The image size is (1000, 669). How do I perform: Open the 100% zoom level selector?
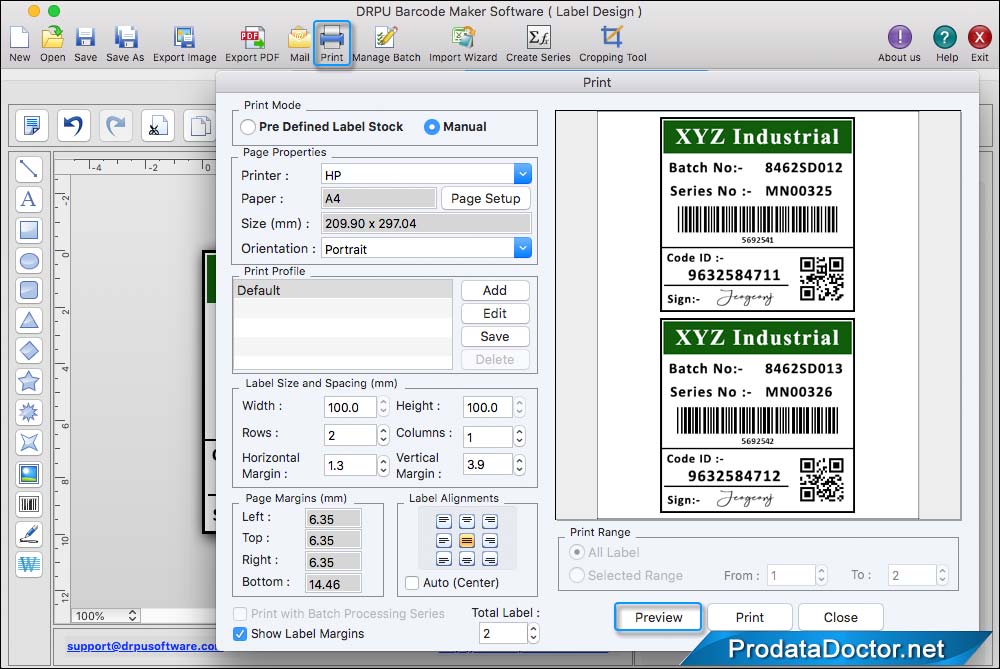click(x=105, y=615)
